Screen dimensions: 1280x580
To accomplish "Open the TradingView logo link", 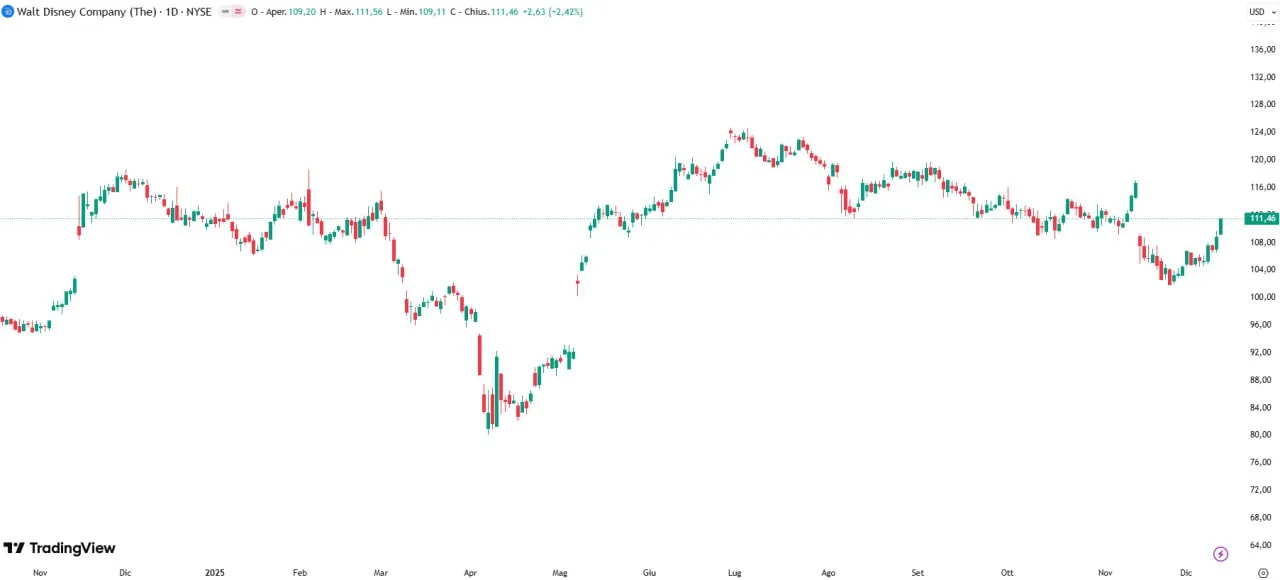I will [x=60, y=548].
